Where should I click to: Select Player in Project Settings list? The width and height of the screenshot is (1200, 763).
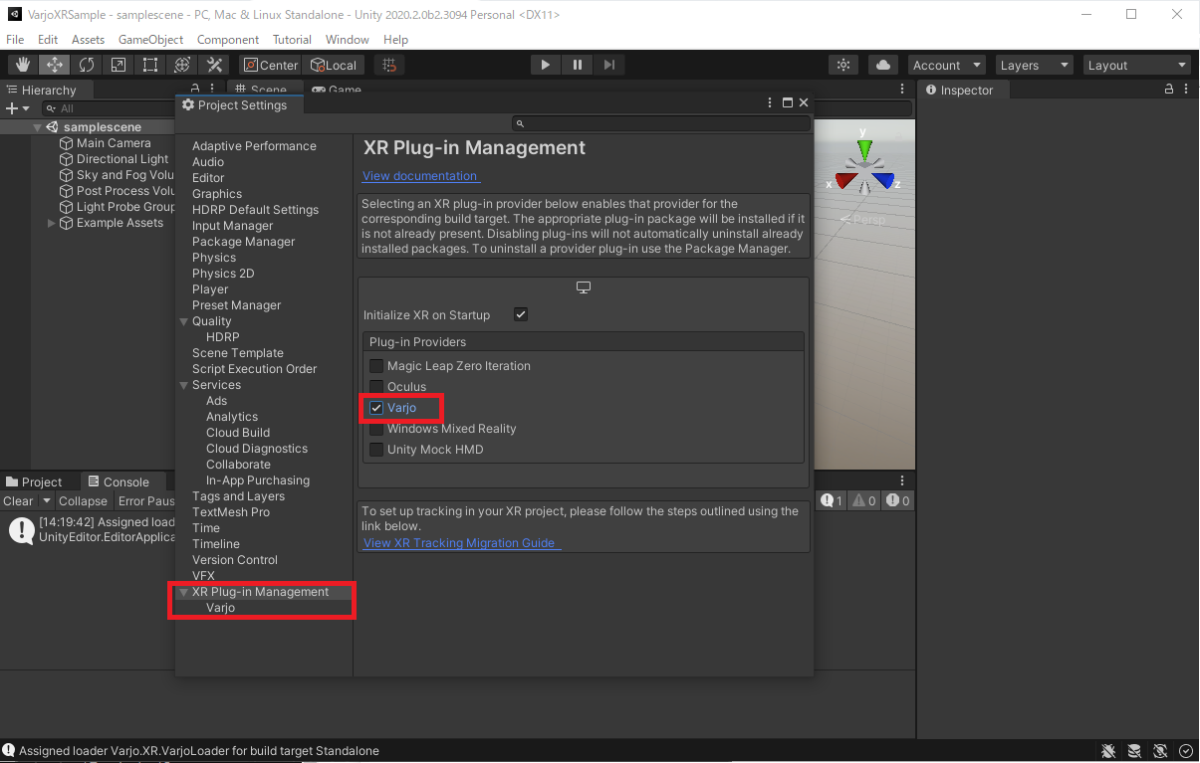coord(210,289)
